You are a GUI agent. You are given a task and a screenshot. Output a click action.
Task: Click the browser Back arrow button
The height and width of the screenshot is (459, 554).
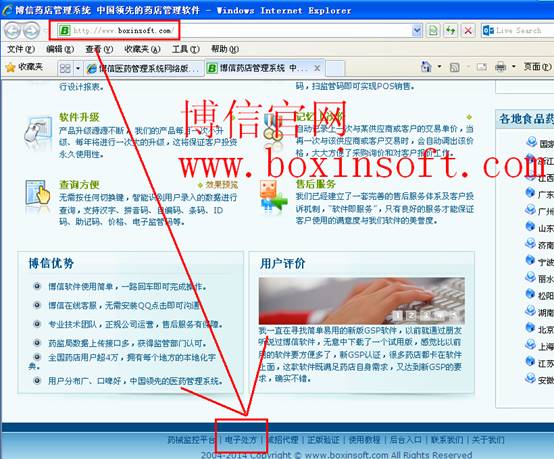[13, 31]
